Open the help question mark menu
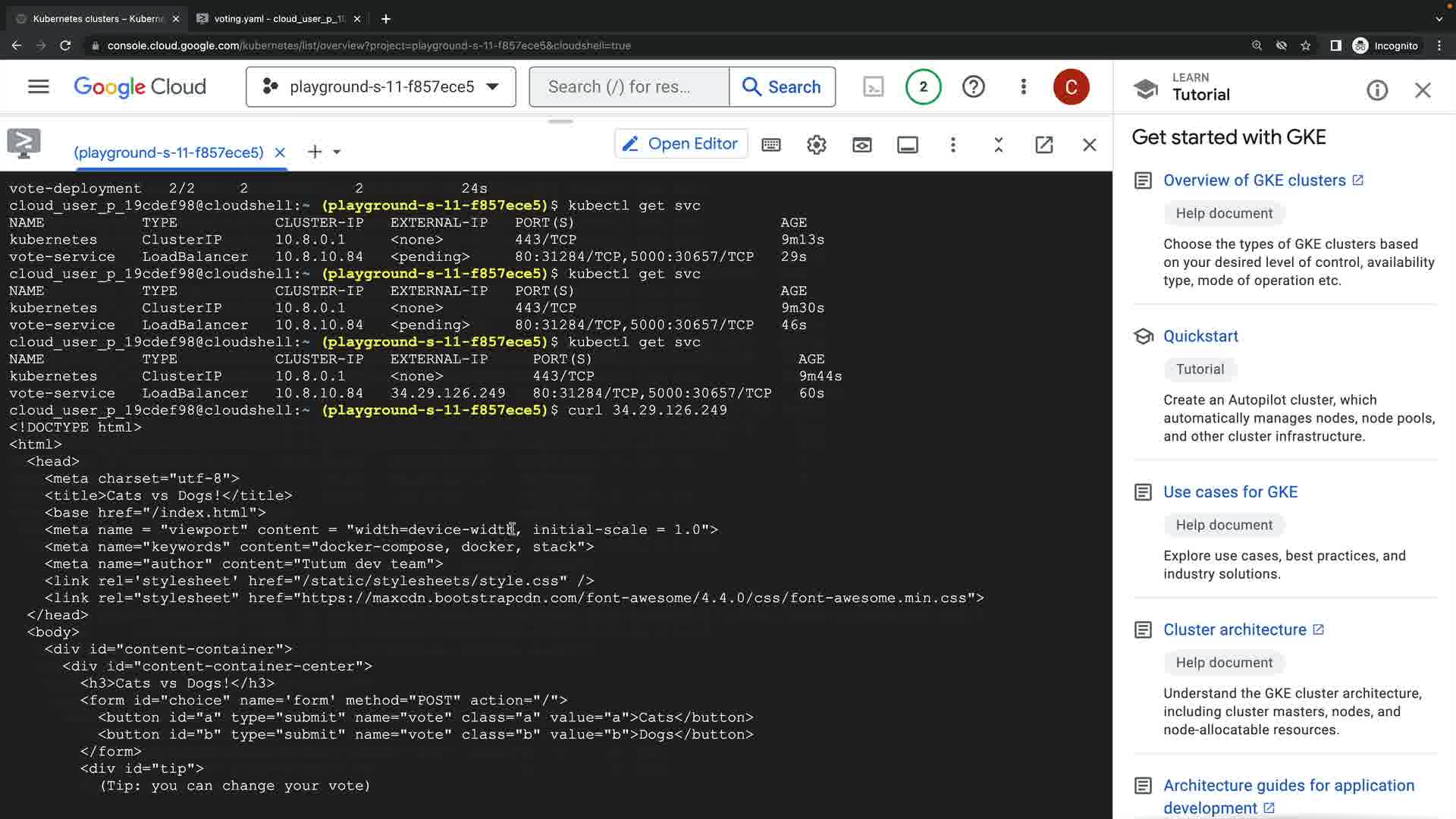Image resolution: width=1456 pixels, height=819 pixels. coord(973,87)
